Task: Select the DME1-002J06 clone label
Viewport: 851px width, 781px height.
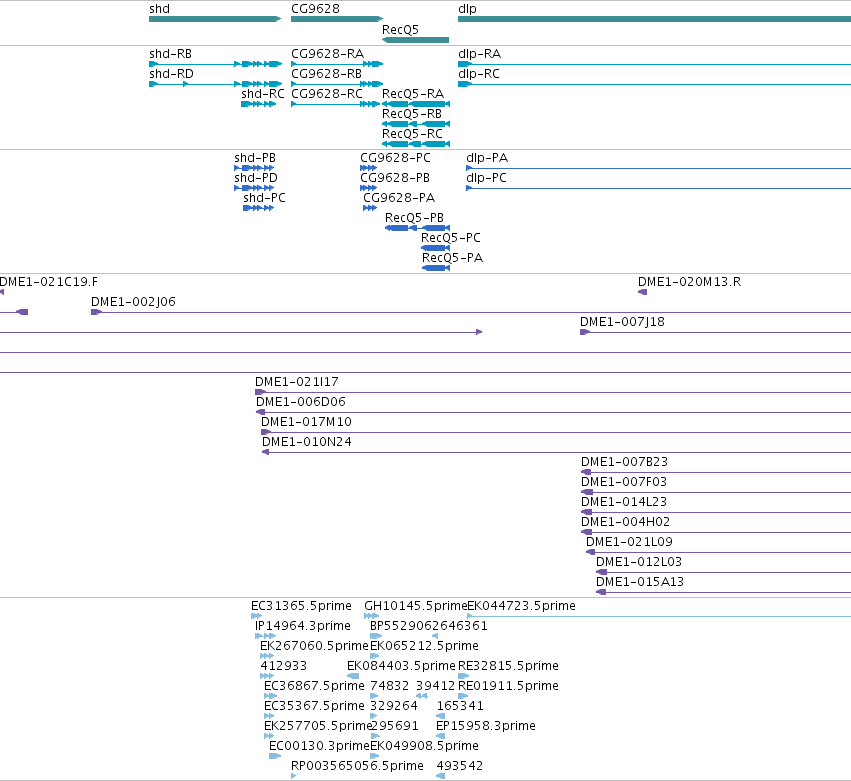Action: pyautogui.click(x=134, y=302)
